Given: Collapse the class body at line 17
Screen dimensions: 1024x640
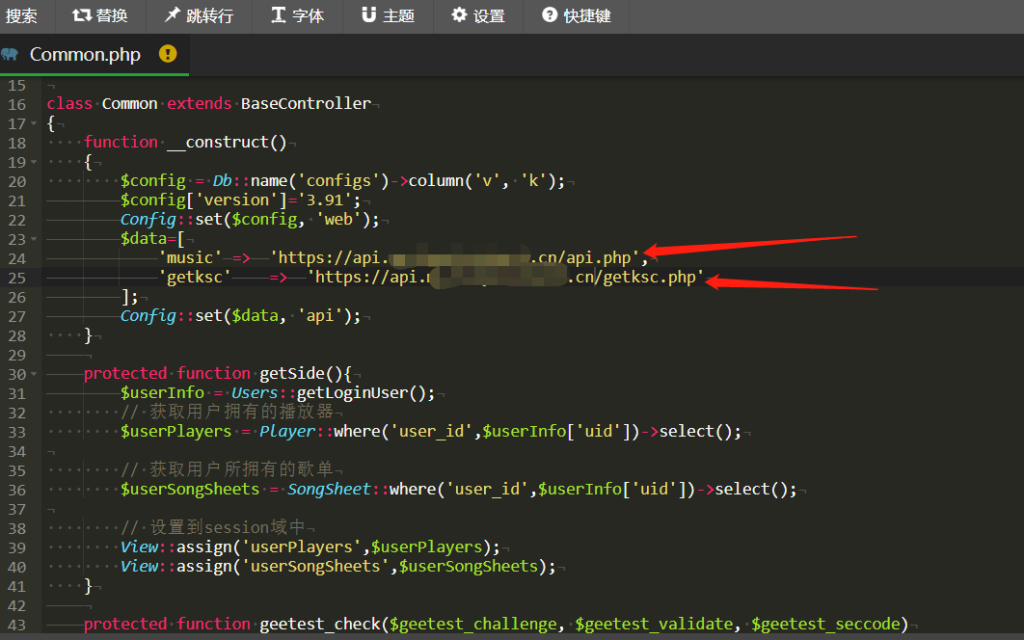Looking at the screenshot, I should click(35, 123).
